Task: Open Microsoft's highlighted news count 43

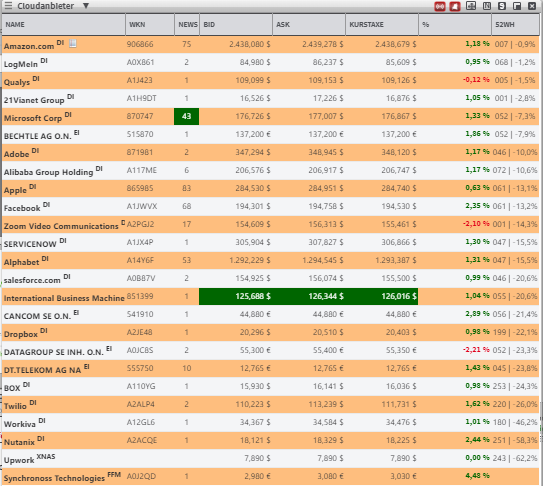Action: click(x=186, y=116)
